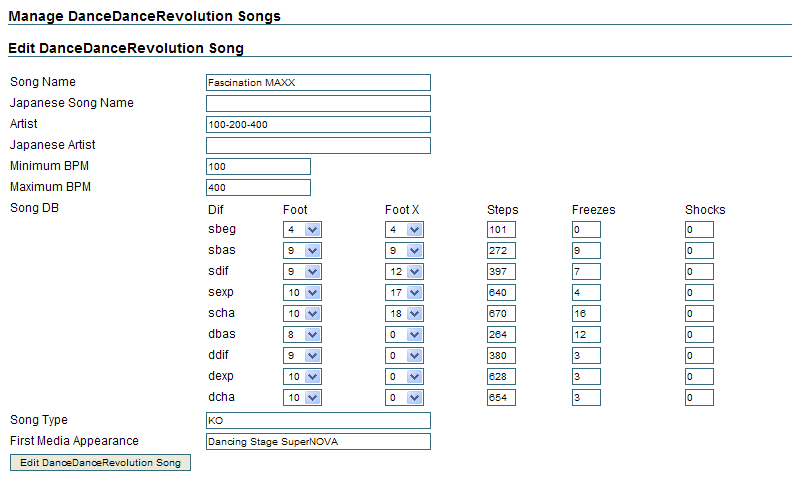Click the 'dexp' difficulty label
Viewport: 800px width, 479px height.
pos(221,376)
